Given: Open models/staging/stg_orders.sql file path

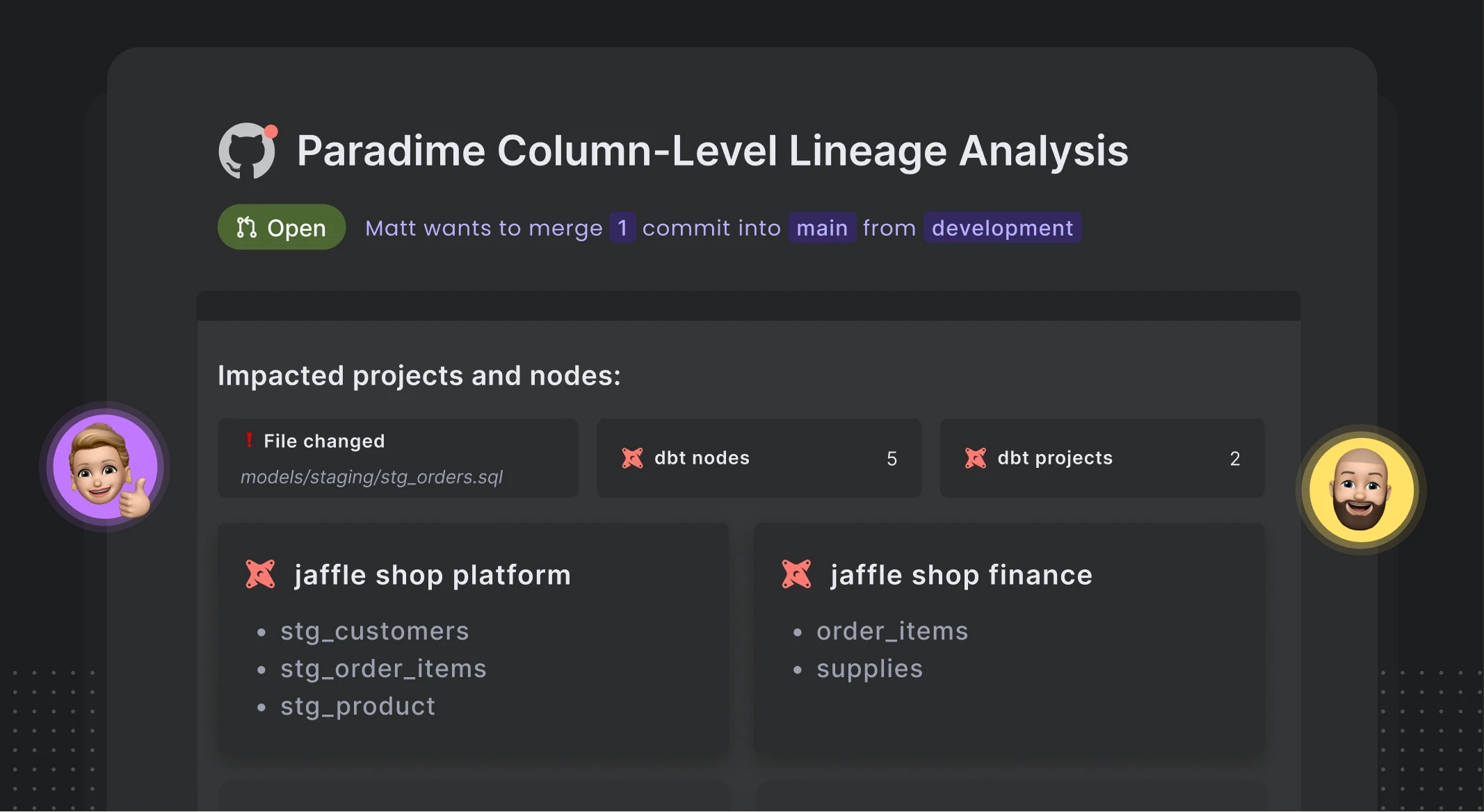Looking at the screenshot, I should tap(371, 477).
